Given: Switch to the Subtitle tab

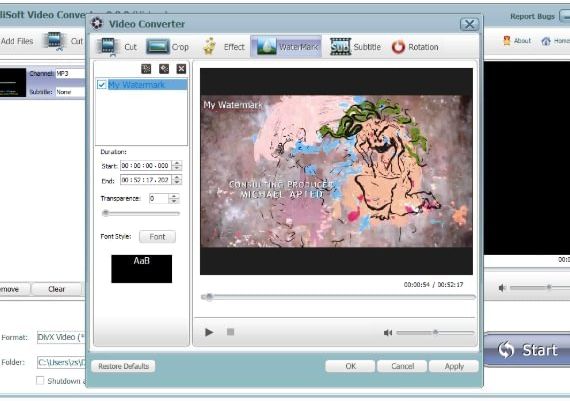Looking at the screenshot, I should (355, 47).
